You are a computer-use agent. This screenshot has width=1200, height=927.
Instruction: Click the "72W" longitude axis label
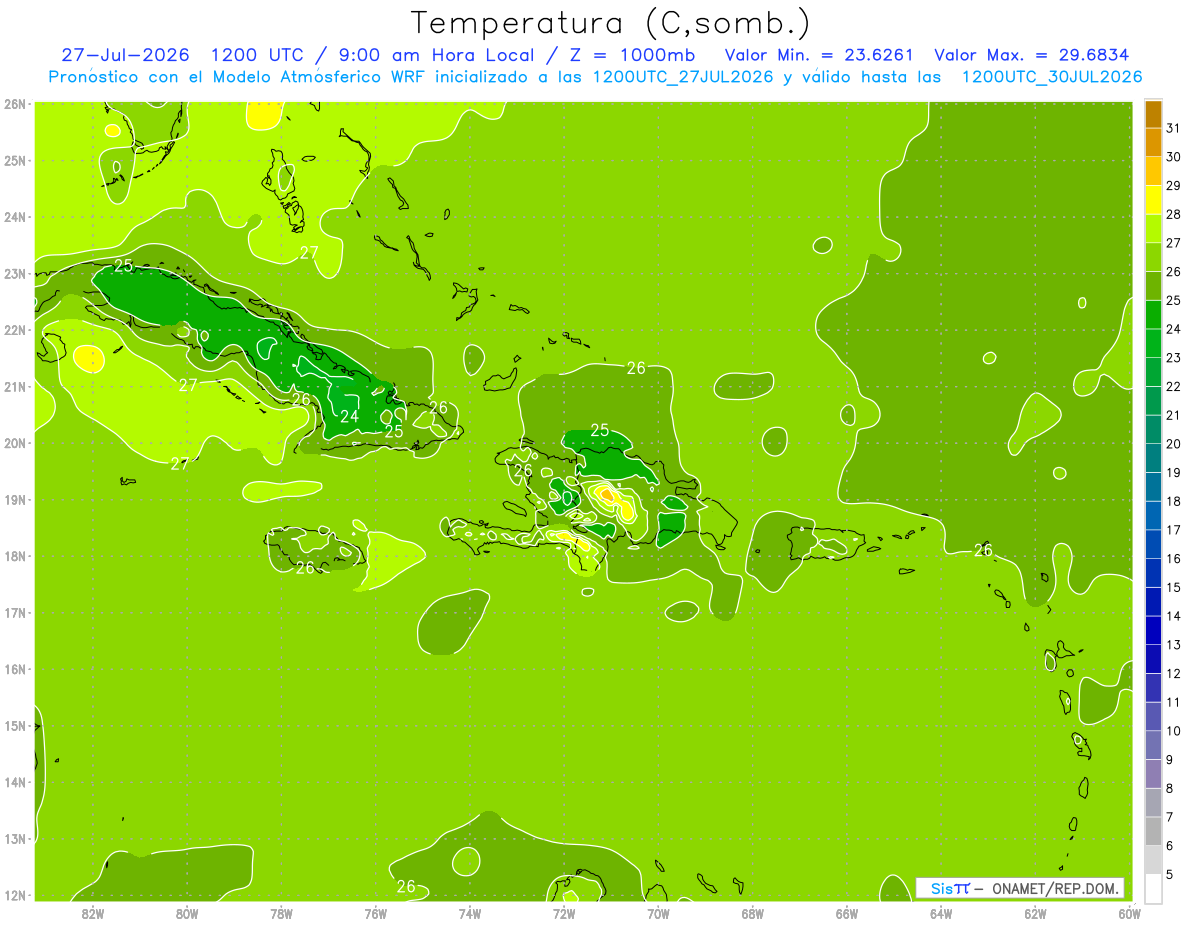pos(564,912)
